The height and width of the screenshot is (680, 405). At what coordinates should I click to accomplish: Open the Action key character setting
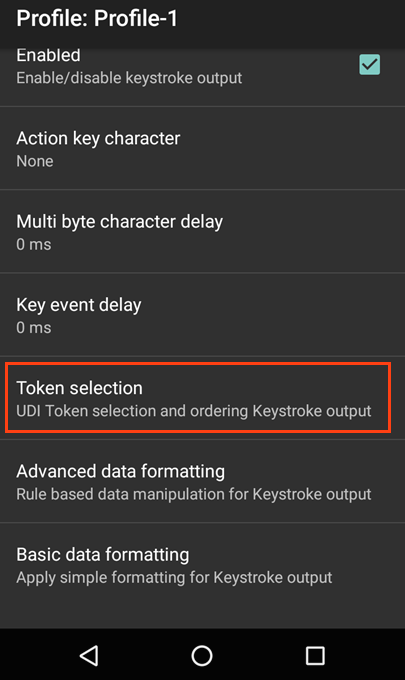click(x=202, y=148)
